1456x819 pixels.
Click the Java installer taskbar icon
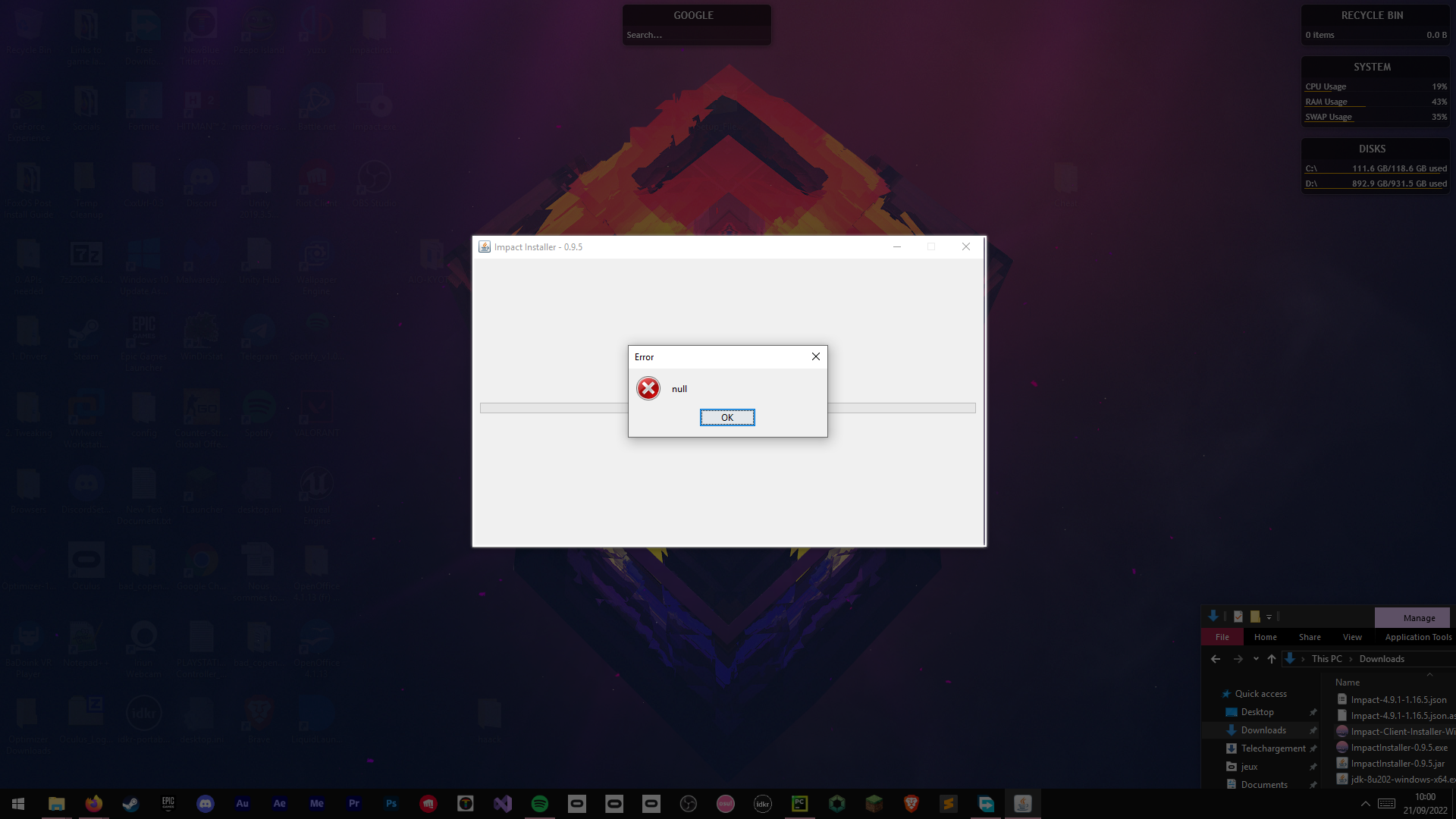(x=1022, y=804)
